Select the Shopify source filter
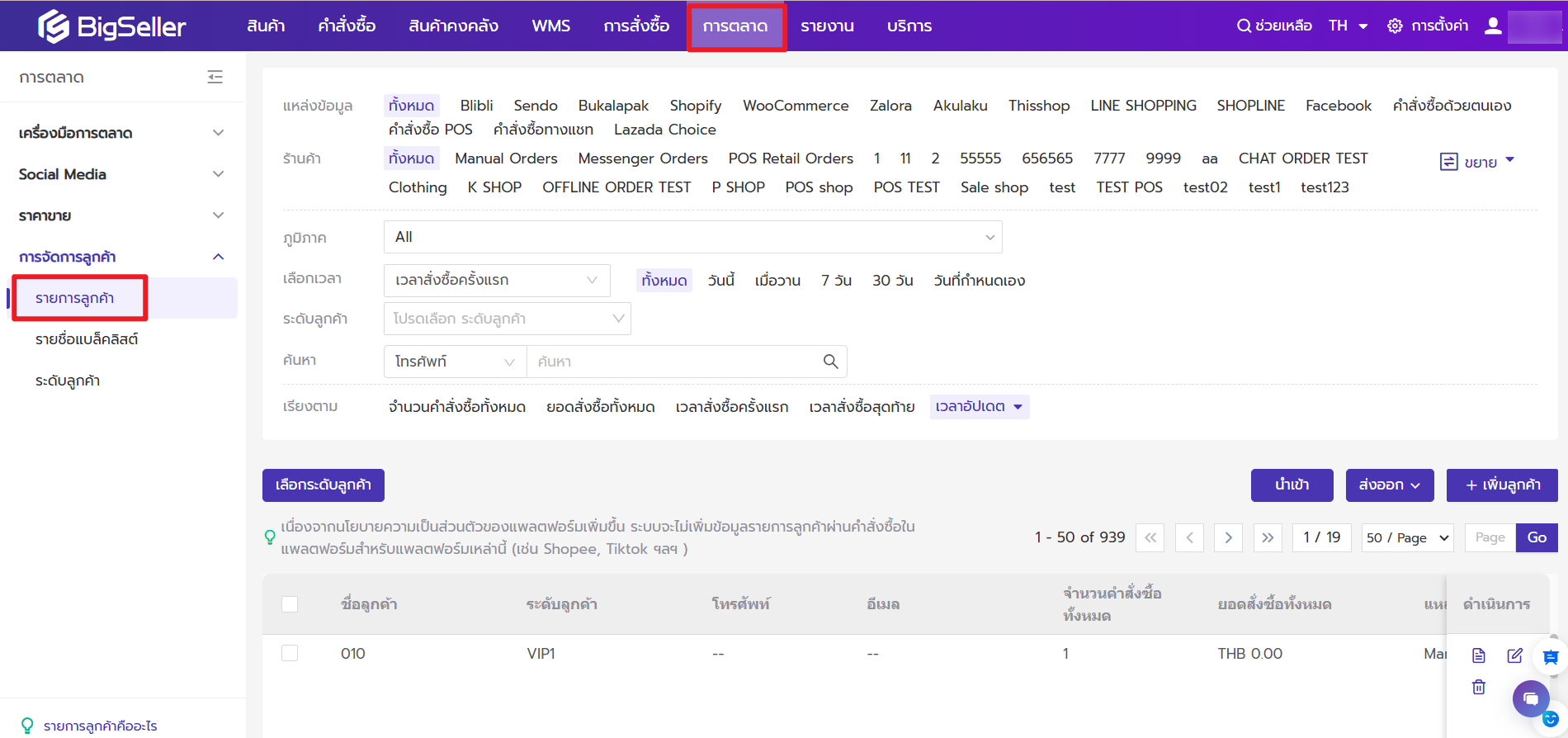The image size is (1568, 738). 695,106
